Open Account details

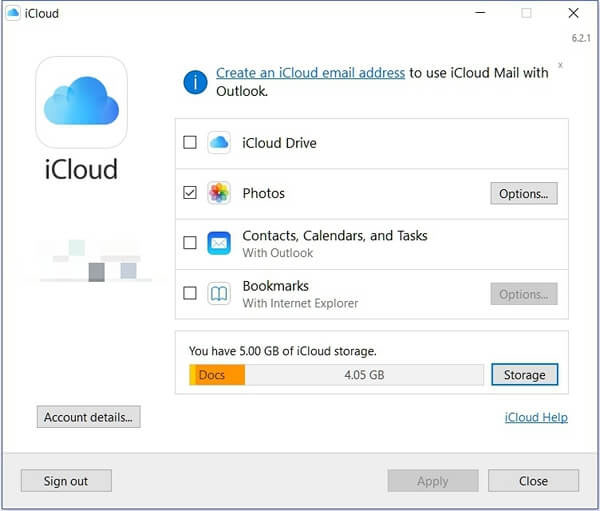pyautogui.click(x=88, y=417)
